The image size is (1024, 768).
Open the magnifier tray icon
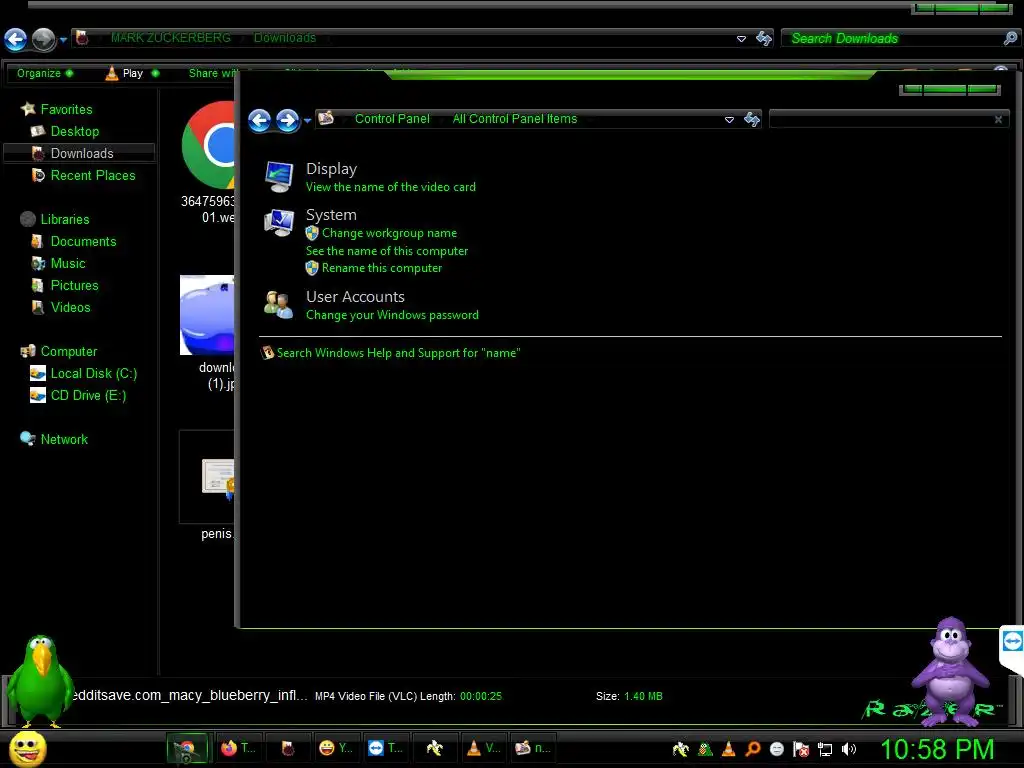click(752, 749)
